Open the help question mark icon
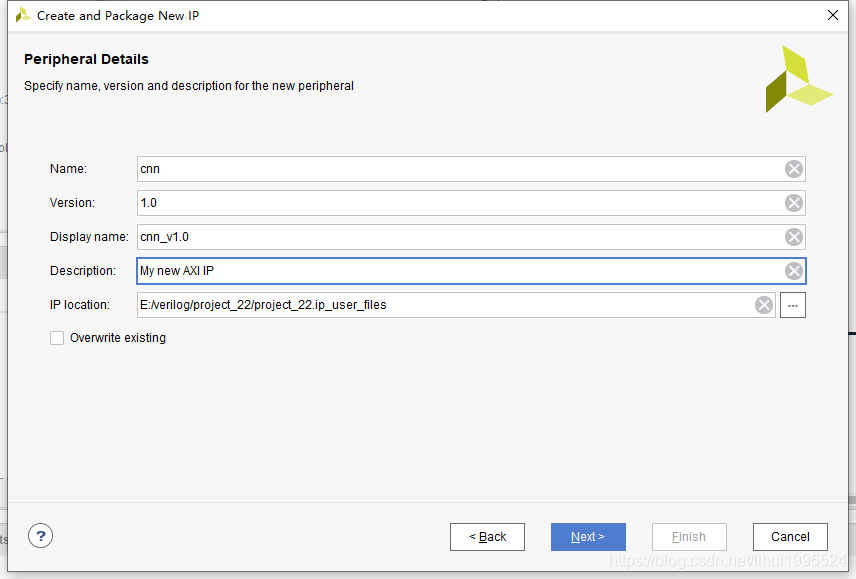Image resolution: width=856 pixels, height=579 pixels. point(40,536)
